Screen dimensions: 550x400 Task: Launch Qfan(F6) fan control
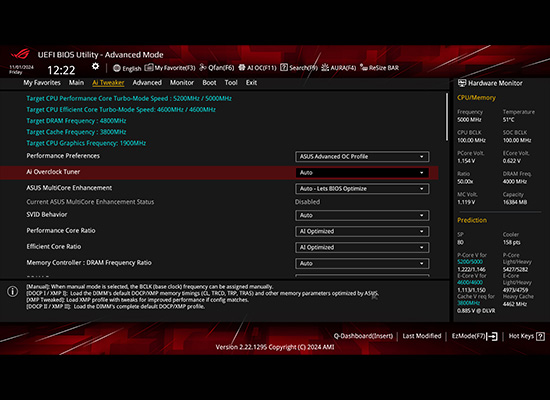(x=216, y=68)
